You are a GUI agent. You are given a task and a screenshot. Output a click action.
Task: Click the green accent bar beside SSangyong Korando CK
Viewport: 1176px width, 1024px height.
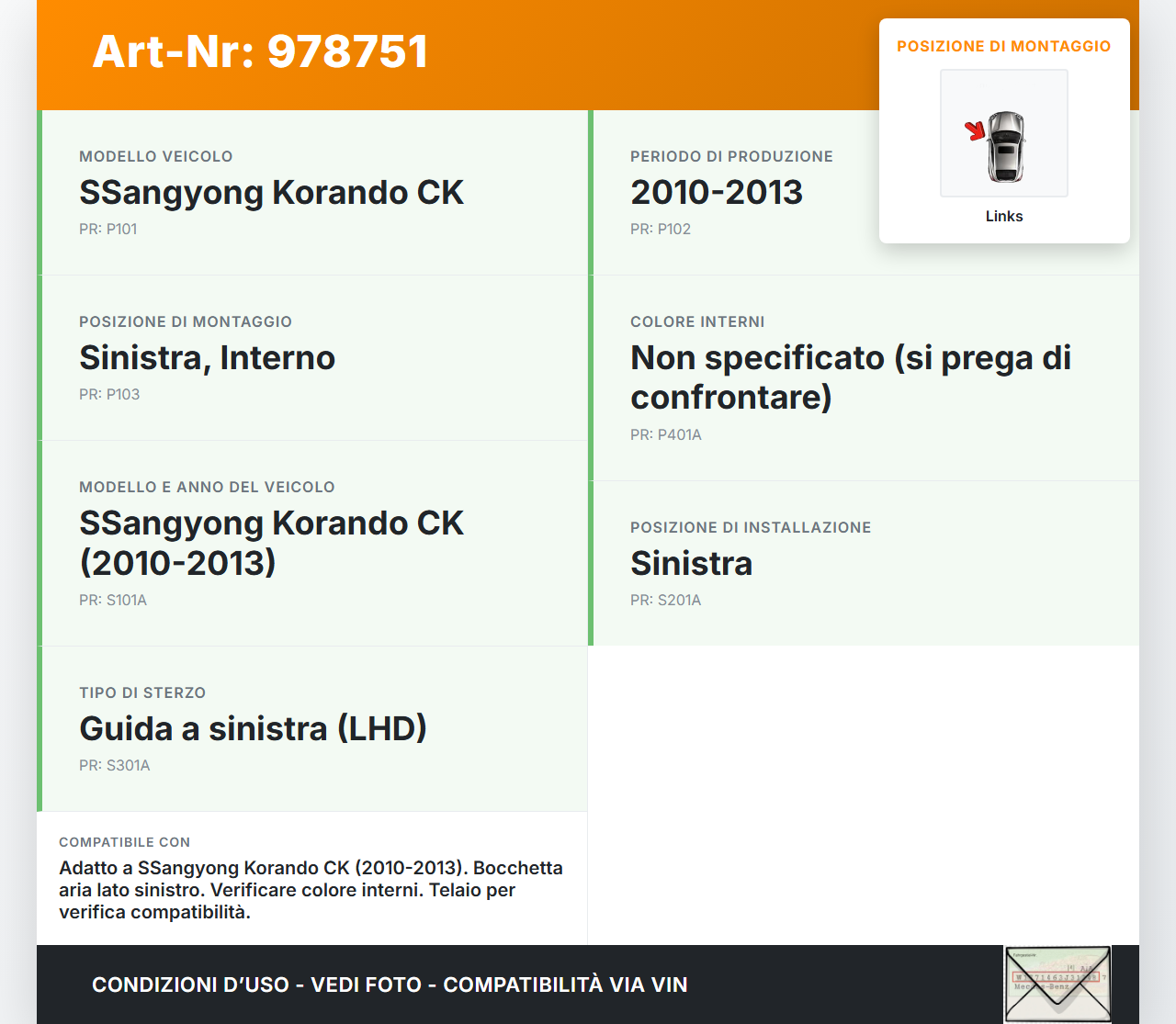(38, 193)
